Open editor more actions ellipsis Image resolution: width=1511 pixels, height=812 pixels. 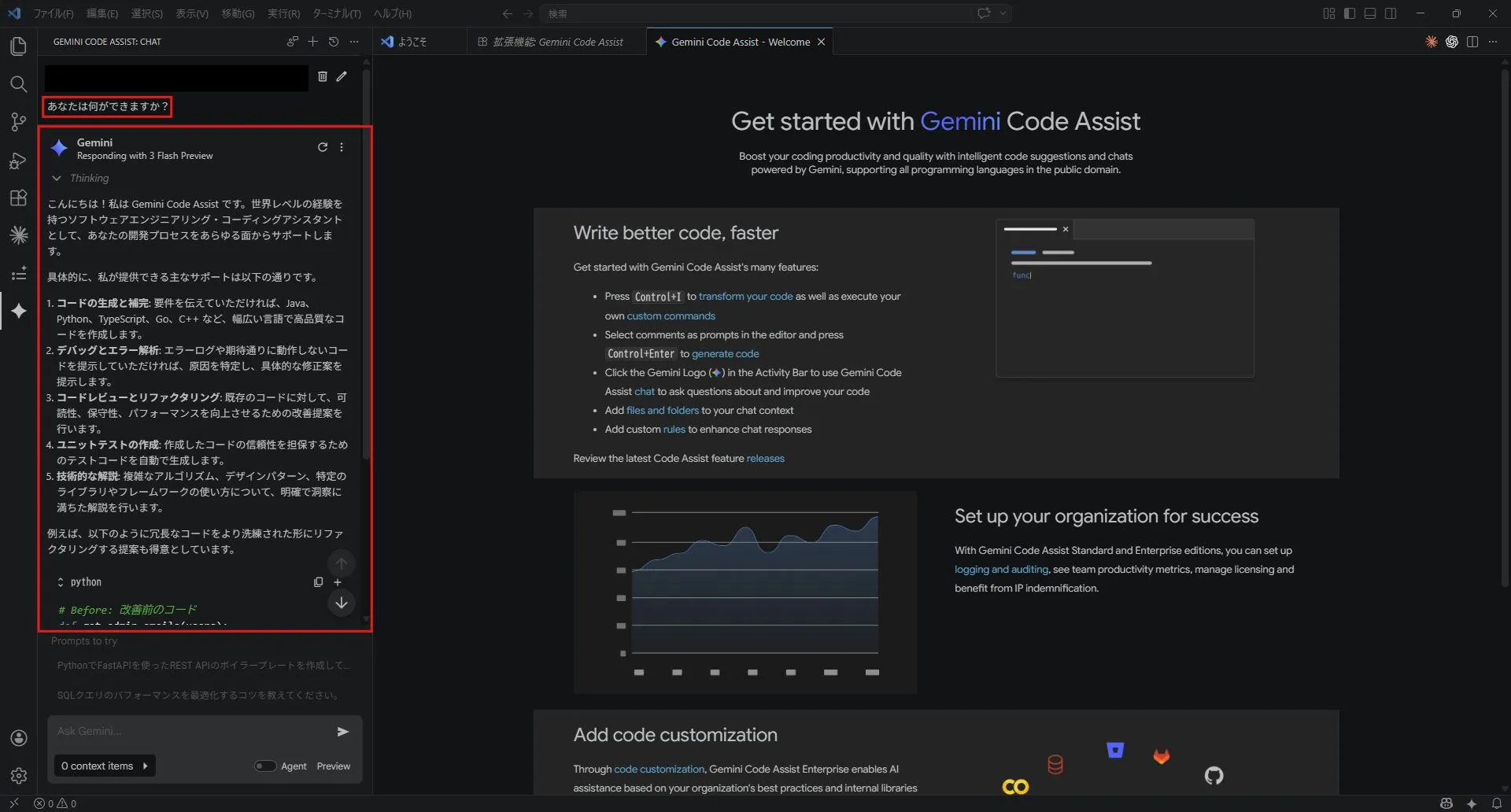pos(1493,42)
